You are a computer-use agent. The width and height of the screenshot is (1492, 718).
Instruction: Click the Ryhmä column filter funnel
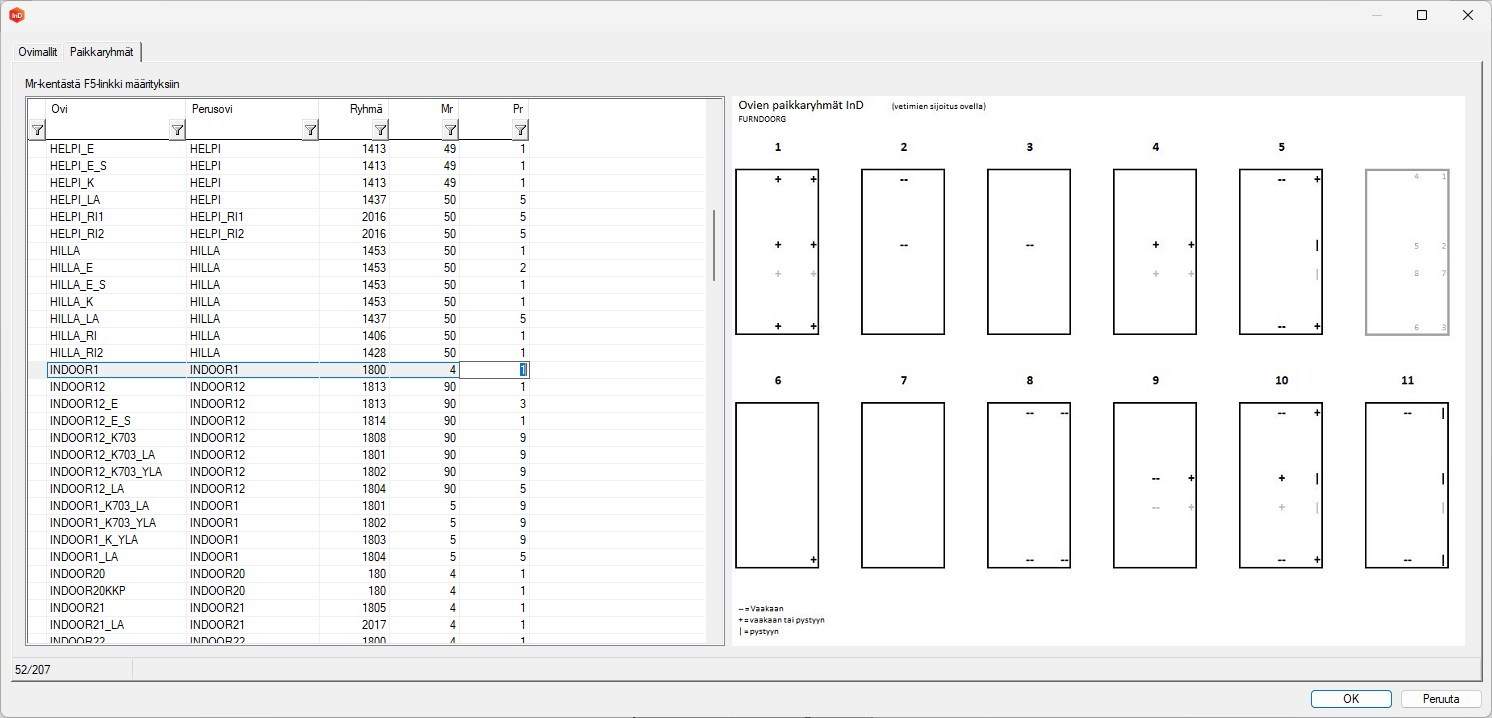[380, 130]
